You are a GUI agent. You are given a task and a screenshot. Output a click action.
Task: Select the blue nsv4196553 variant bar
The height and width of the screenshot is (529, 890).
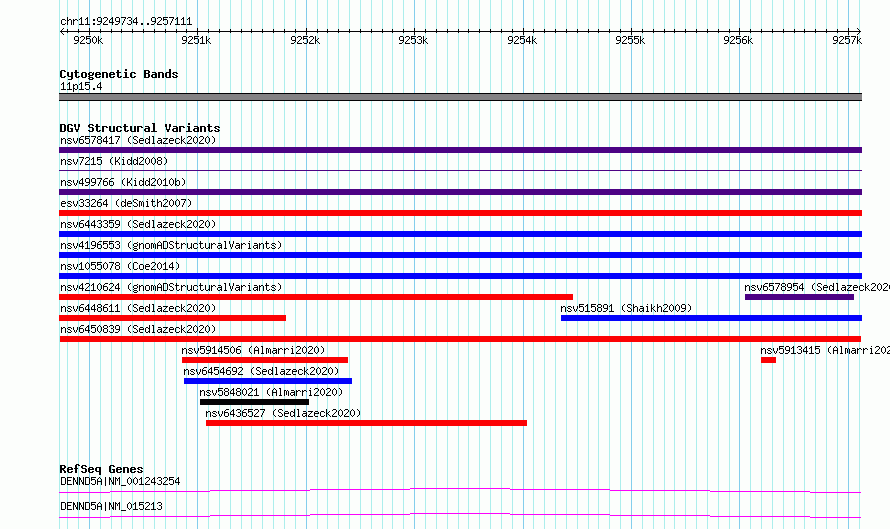(x=460, y=255)
